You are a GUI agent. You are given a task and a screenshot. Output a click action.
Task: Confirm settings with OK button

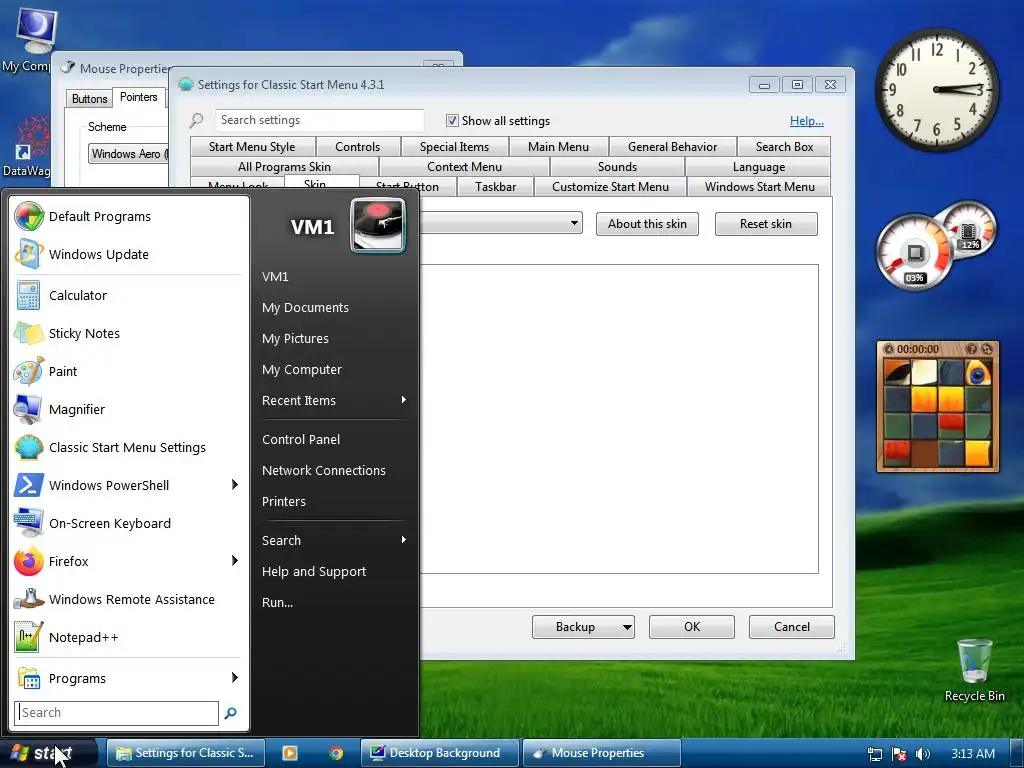pos(692,627)
